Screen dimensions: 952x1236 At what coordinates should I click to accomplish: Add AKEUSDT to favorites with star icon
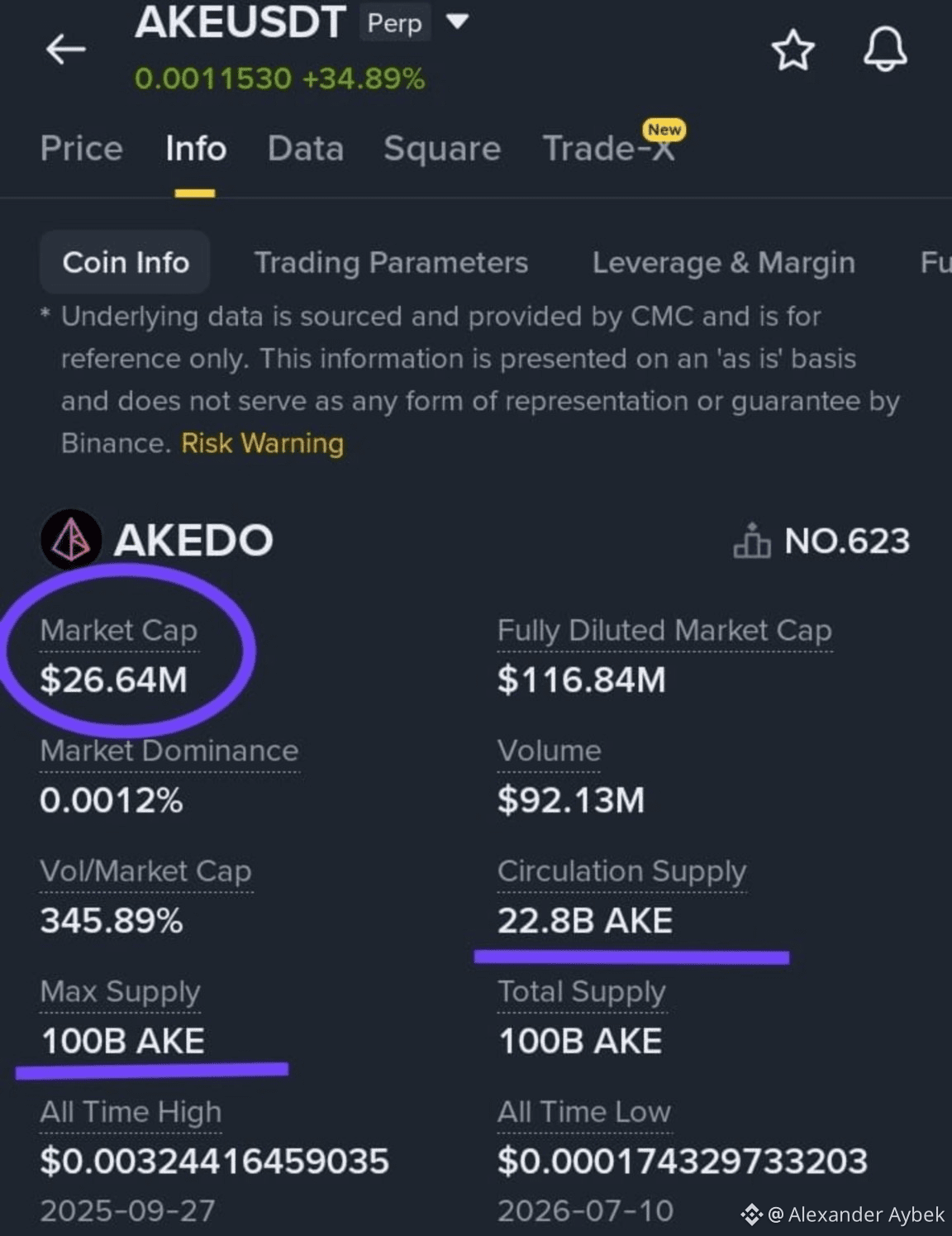pyautogui.click(x=793, y=50)
